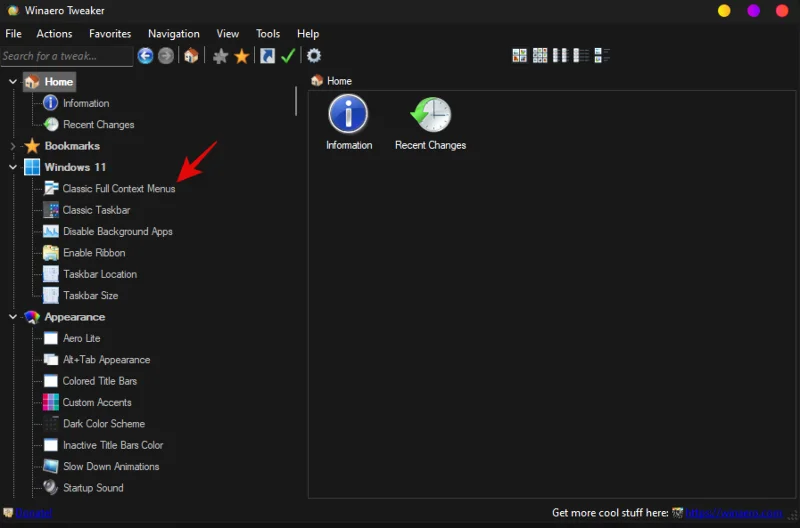Switch to the second grid view button
This screenshot has height=528, width=800.
pos(540,55)
